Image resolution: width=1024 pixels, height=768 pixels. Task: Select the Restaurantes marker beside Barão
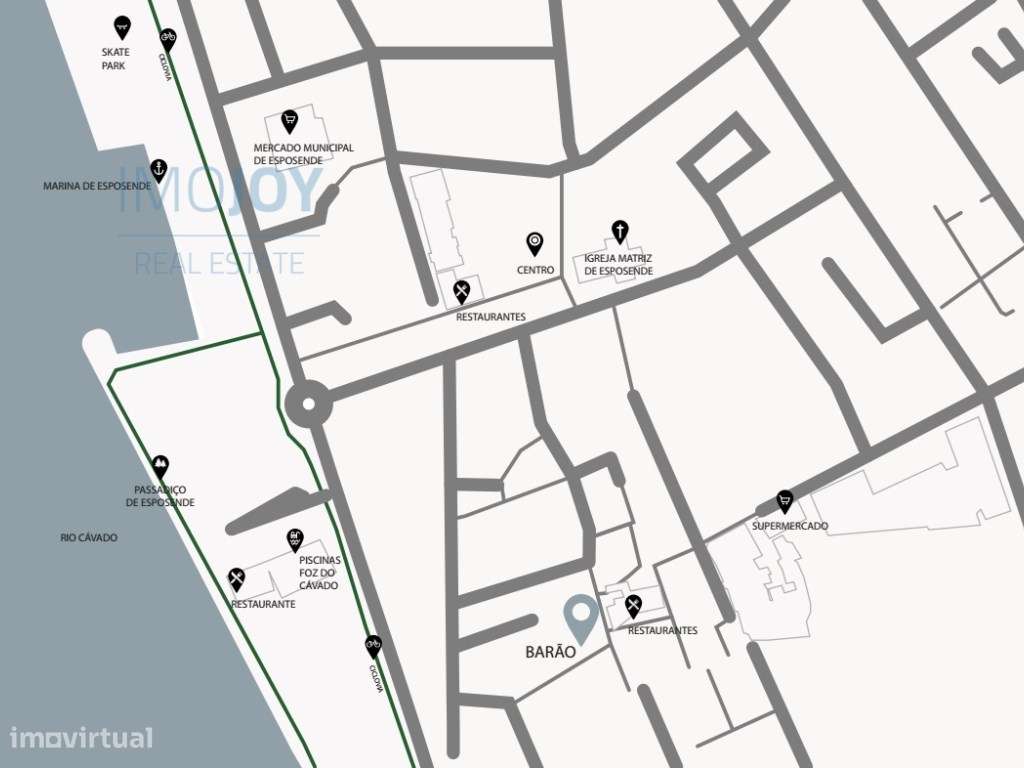point(633,607)
